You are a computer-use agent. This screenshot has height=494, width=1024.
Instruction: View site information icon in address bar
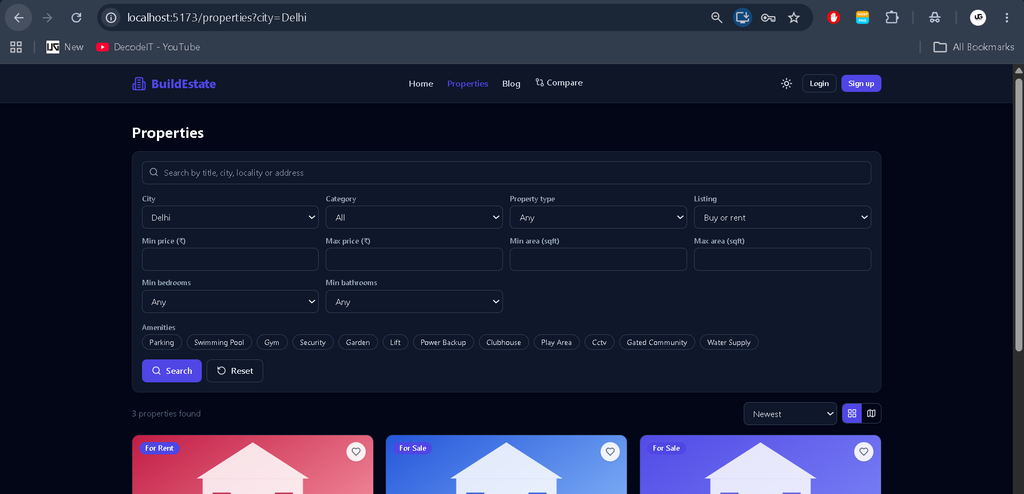112,18
